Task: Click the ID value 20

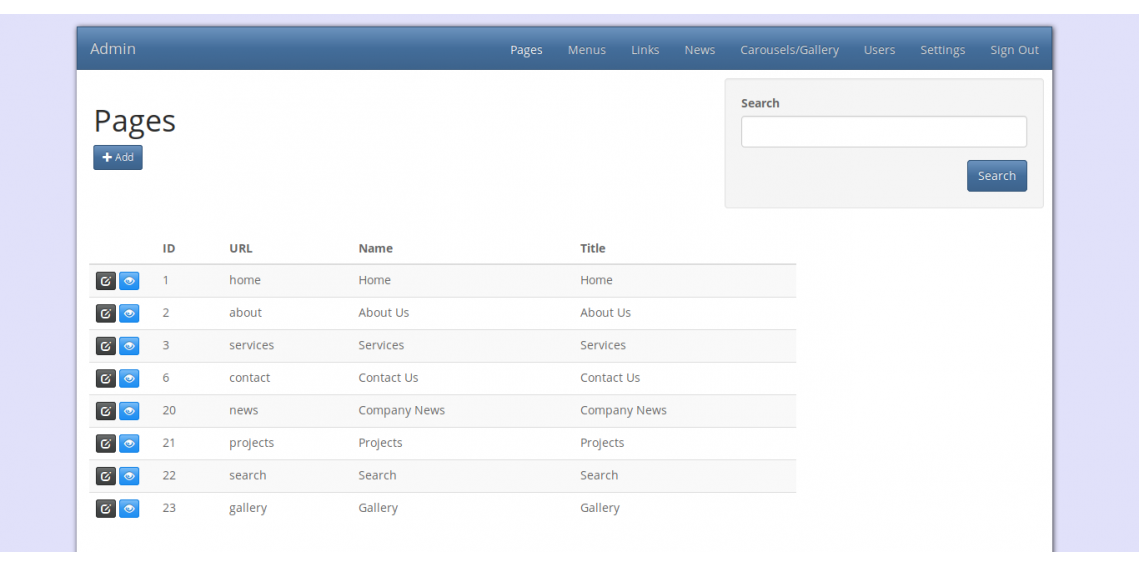Action: pos(169,411)
